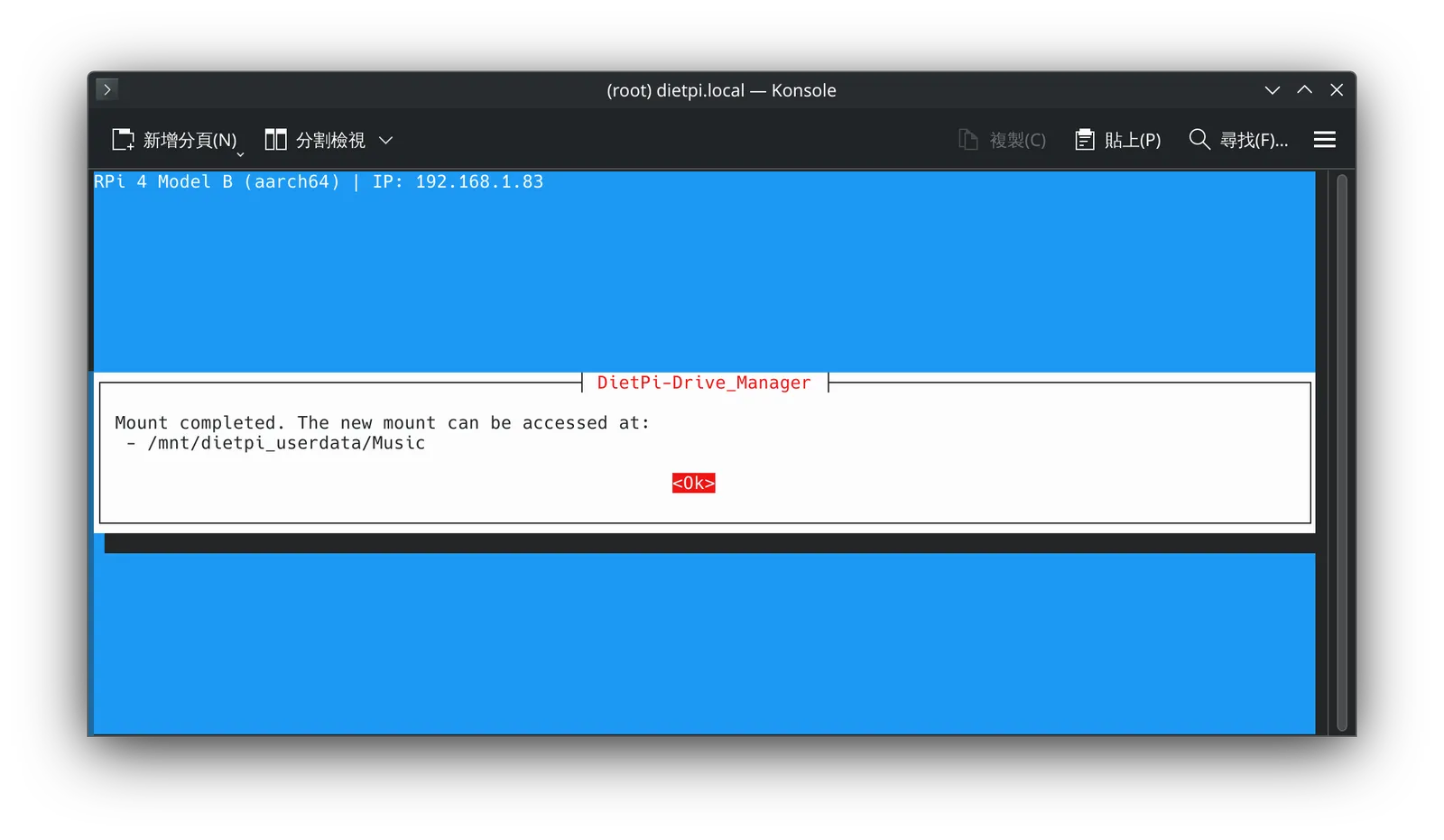Open the Konsole hamburger menu
The image size is (1444, 840).
[x=1324, y=140]
